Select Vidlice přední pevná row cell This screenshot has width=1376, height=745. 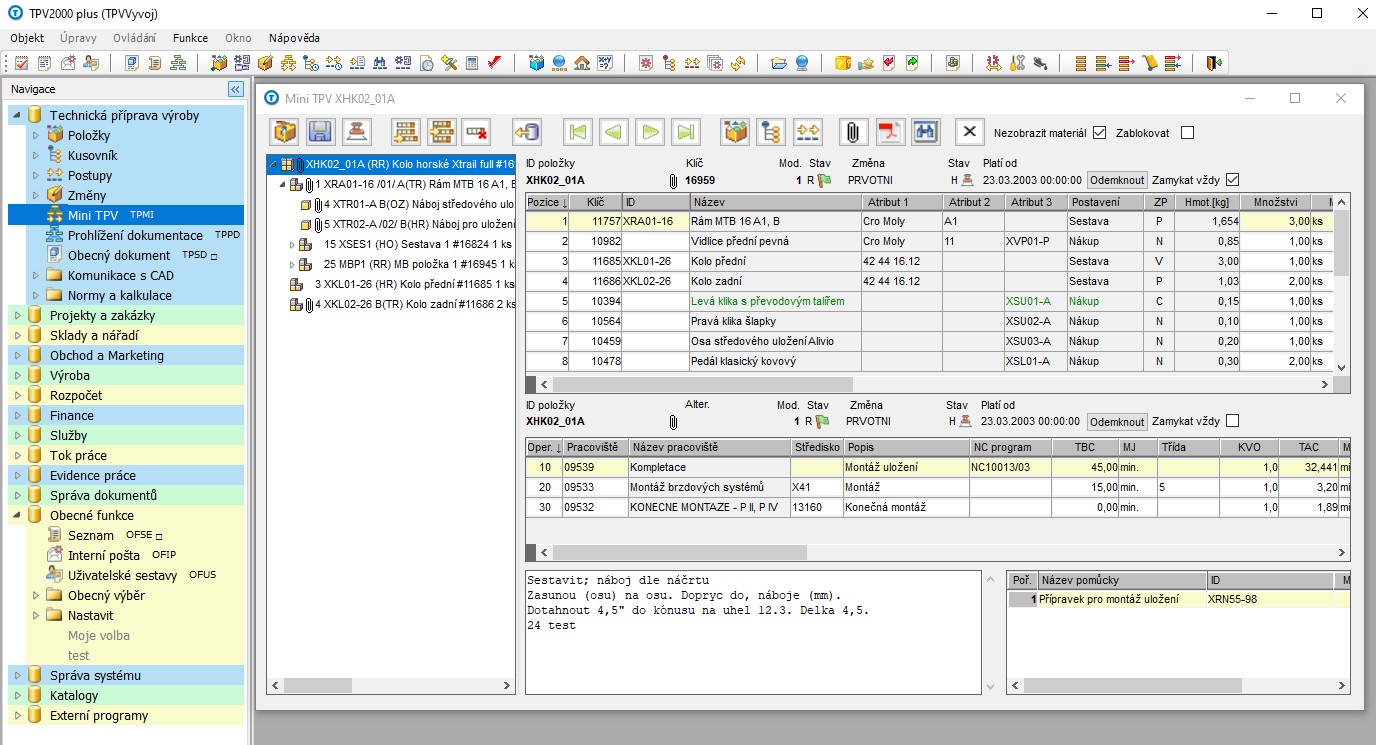click(x=775, y=241)
